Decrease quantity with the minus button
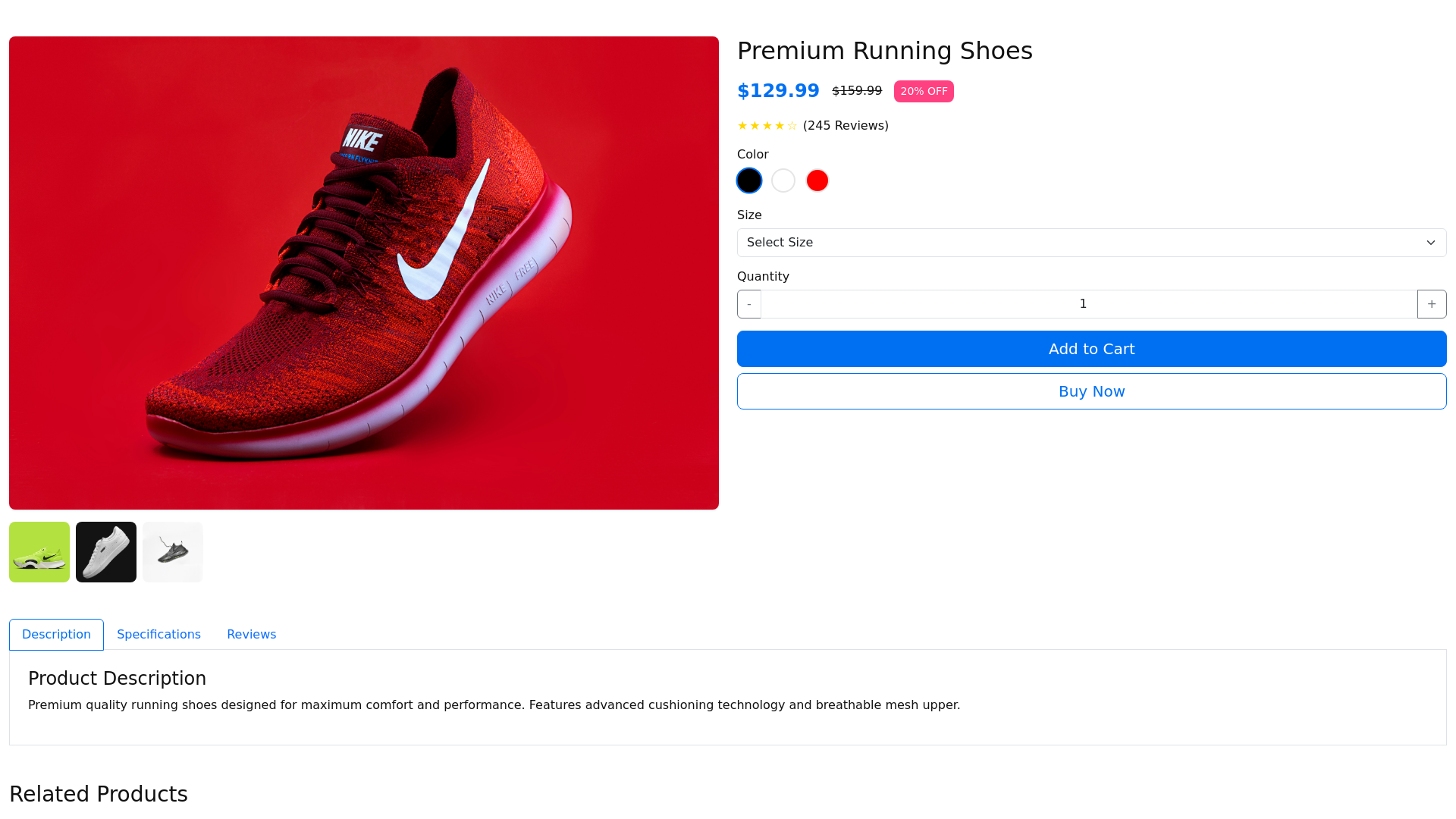Viewport: 1456px width, 819px height. [749, 304]
